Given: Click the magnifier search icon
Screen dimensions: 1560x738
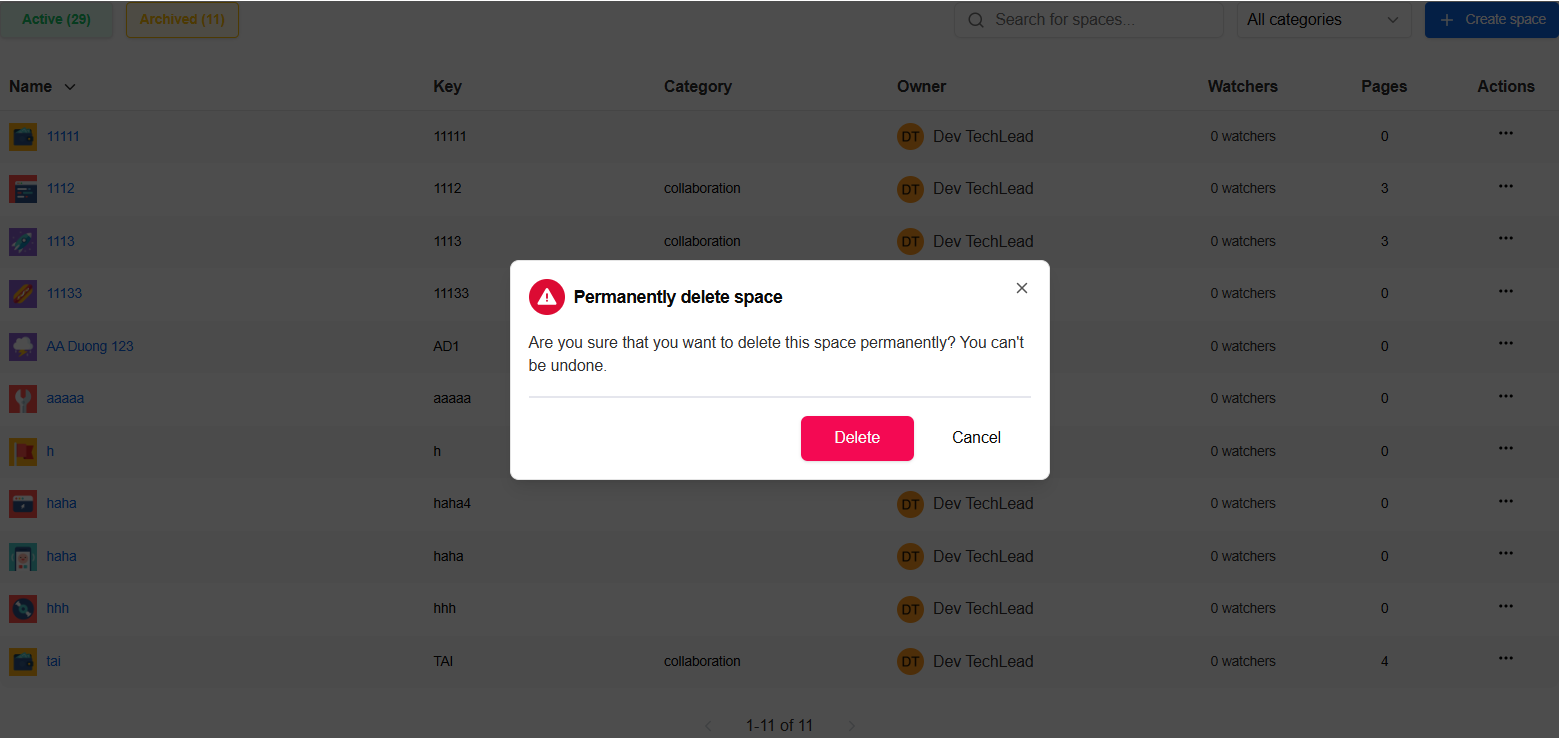Looking at the screenshot, I should pyautogui.click(x=975, y=19).
